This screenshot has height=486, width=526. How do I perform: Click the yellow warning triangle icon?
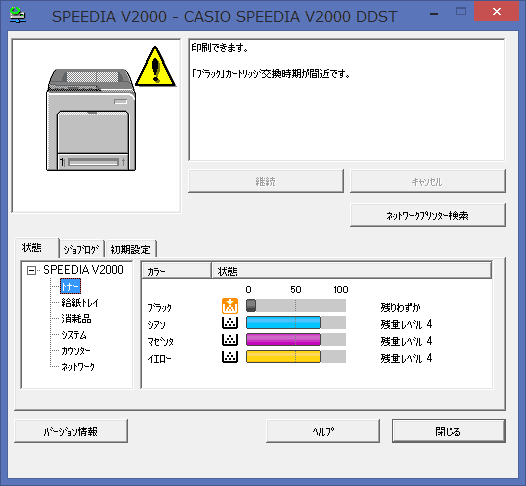coord(155,67)
